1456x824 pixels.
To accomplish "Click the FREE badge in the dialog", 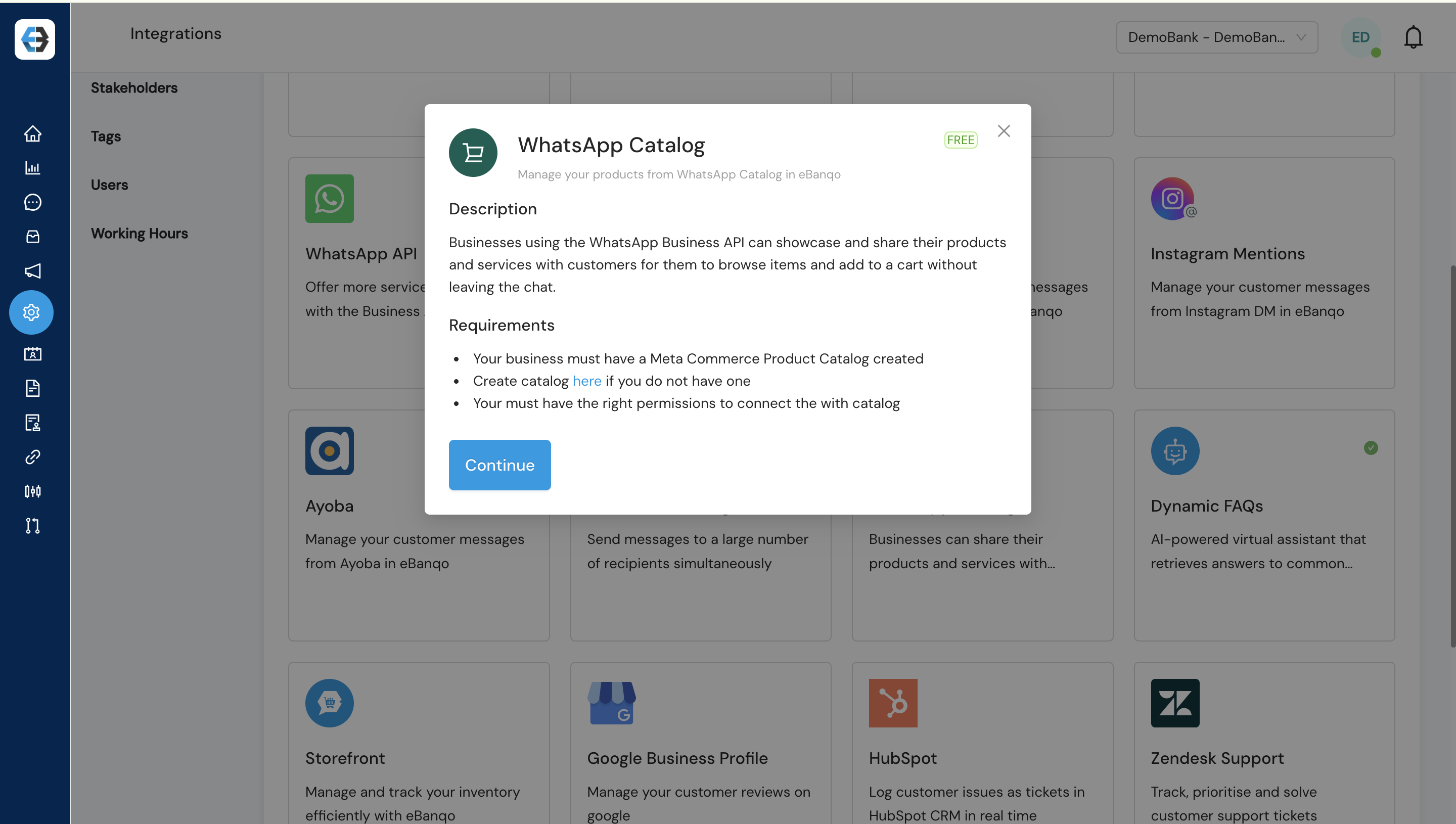I will coord(960,140).
